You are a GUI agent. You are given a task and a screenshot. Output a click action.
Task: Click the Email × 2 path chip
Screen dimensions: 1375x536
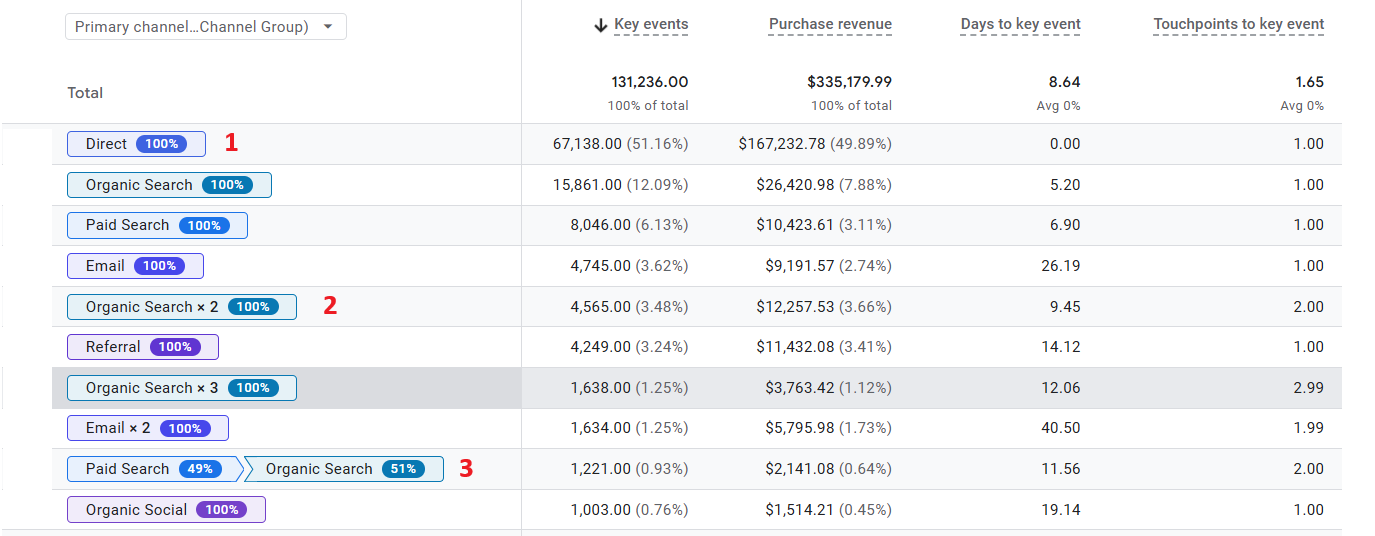147,428
